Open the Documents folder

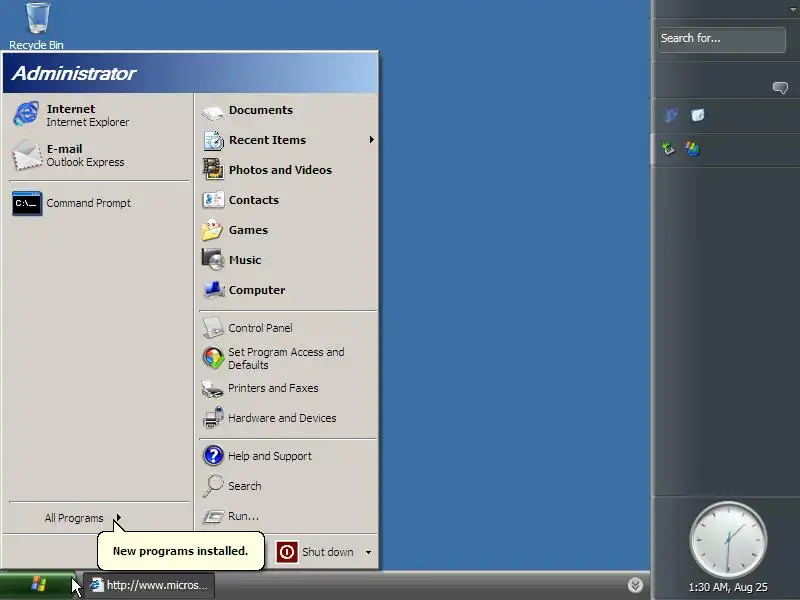click(x=288, y=110)
